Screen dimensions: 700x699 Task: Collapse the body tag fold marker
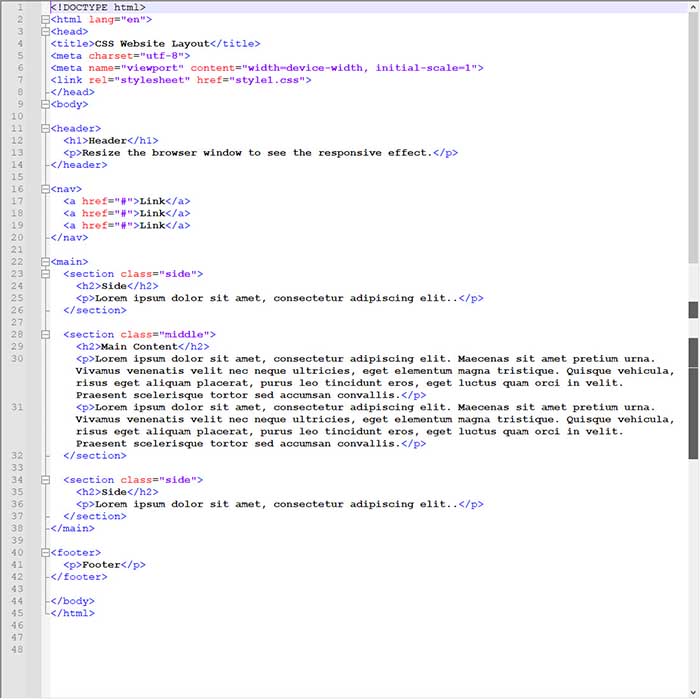[45, 104]
